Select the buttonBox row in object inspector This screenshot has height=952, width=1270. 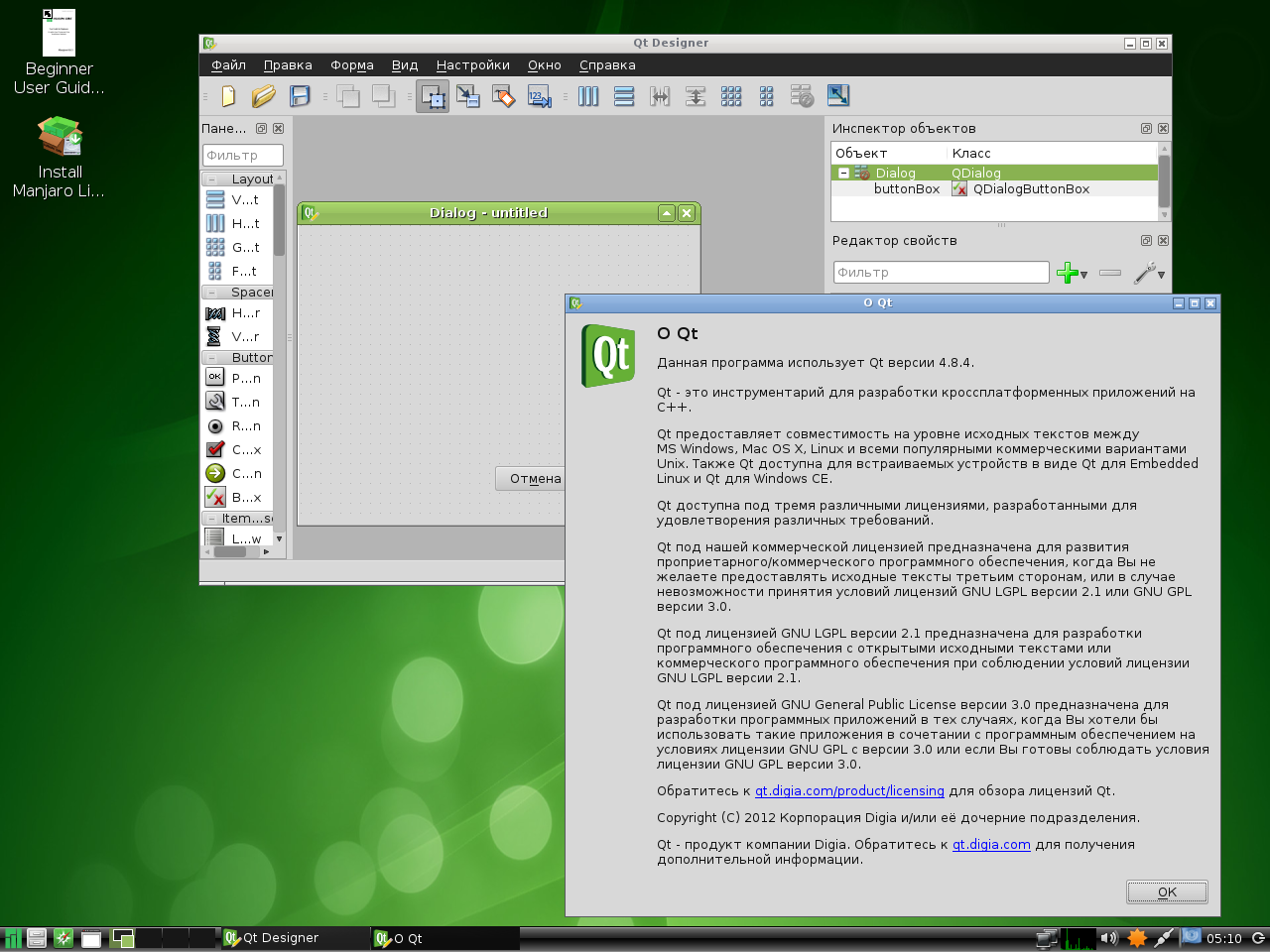(994, 188)
